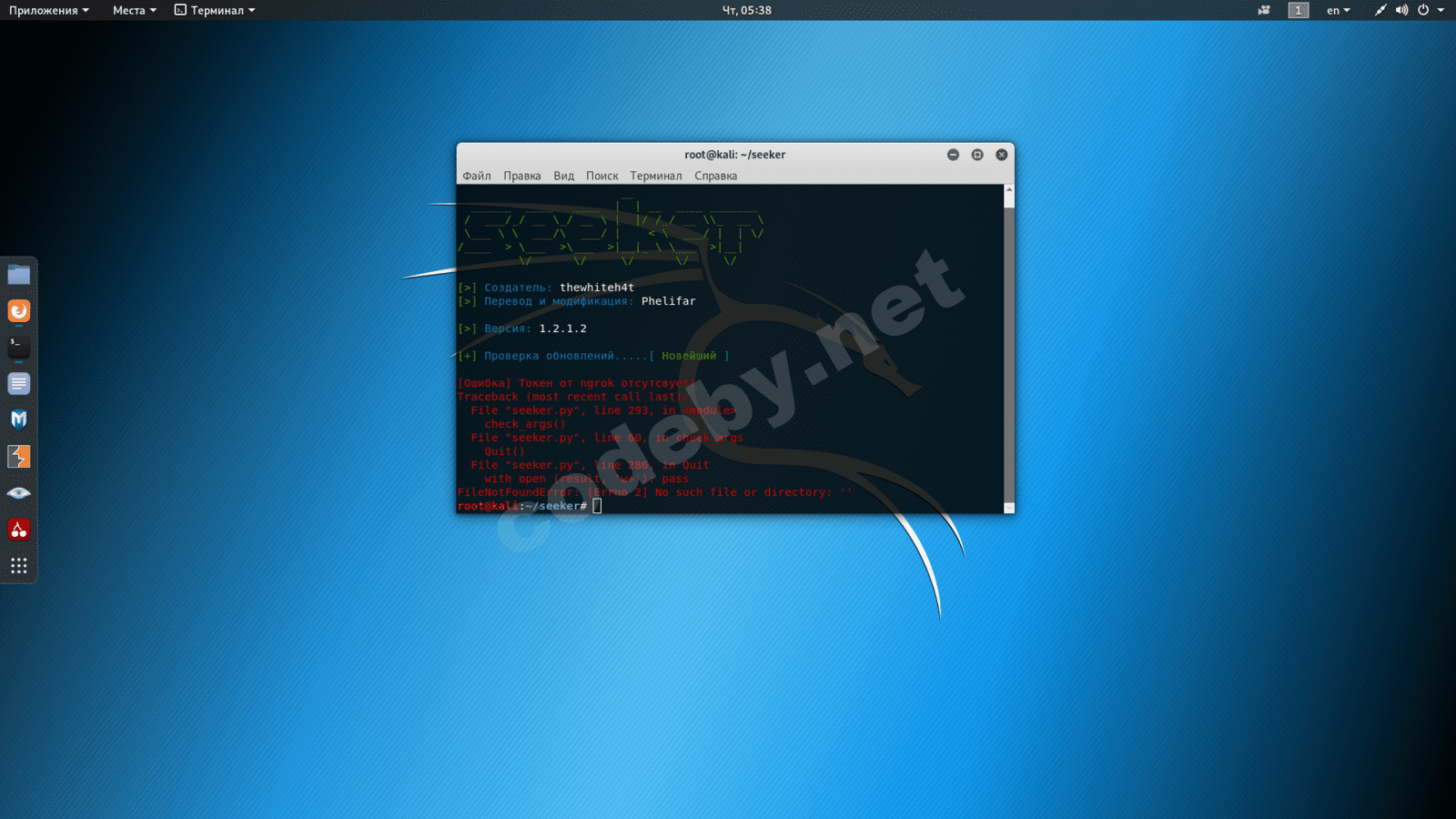The image size is (1456, 819).
Task: Minimize the terminal window
Action: click(953, 155)
